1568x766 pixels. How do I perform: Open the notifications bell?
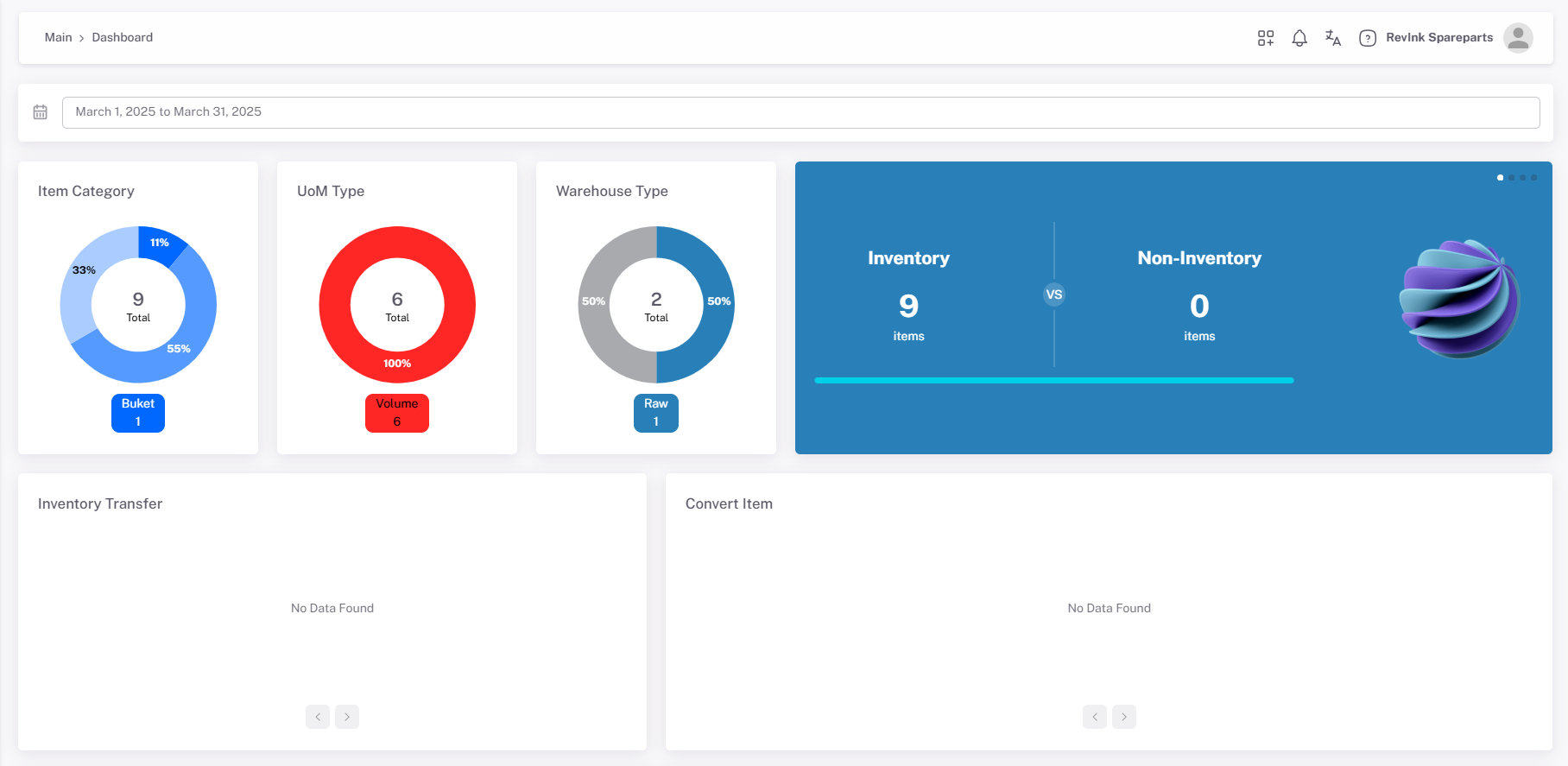pos(1299,38)
